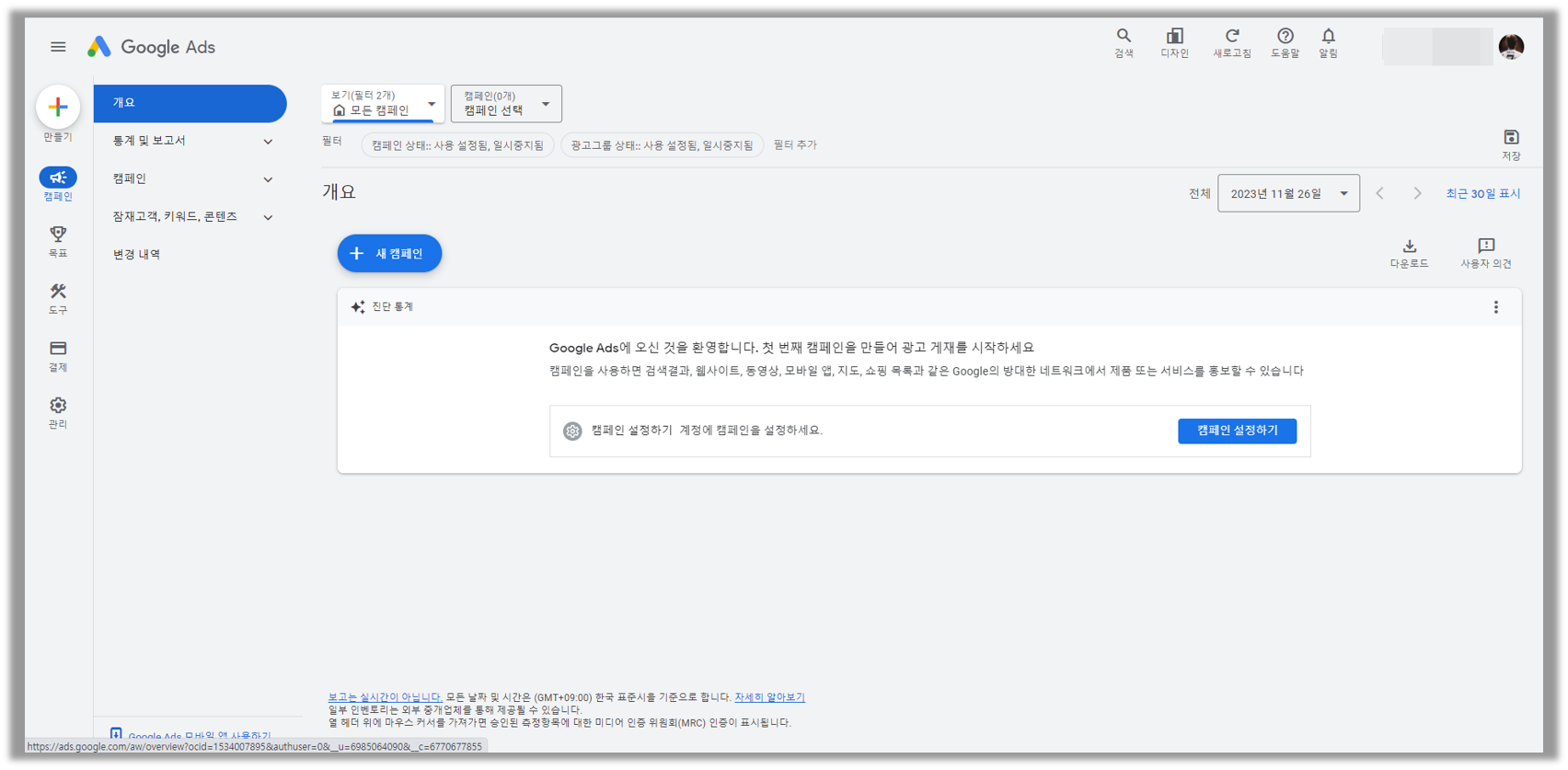Click the gear icon beside 캠페인 설정하기 text

[x=572, y=431]
